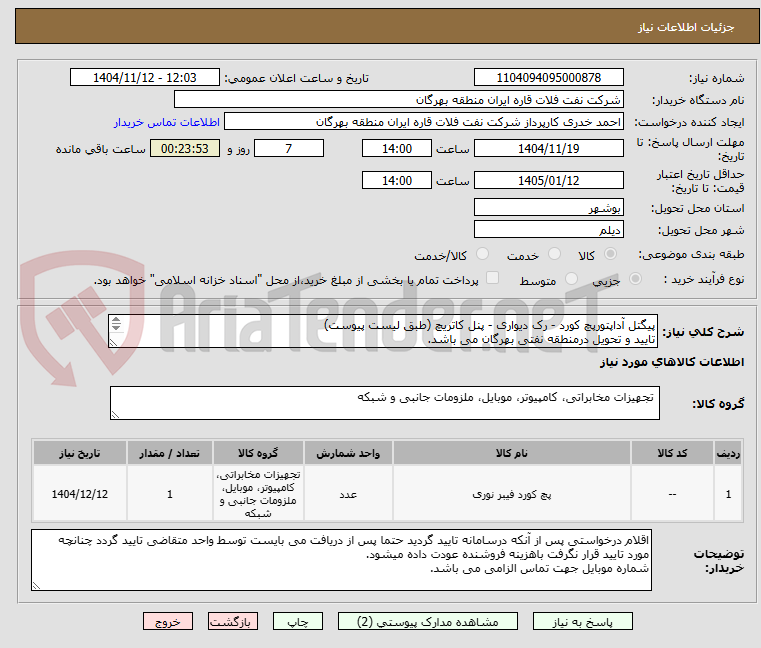Click the پچ کورد فیبر نوری item cell
This screenshot has width=761, height=648.
click(x=512, y=494)
